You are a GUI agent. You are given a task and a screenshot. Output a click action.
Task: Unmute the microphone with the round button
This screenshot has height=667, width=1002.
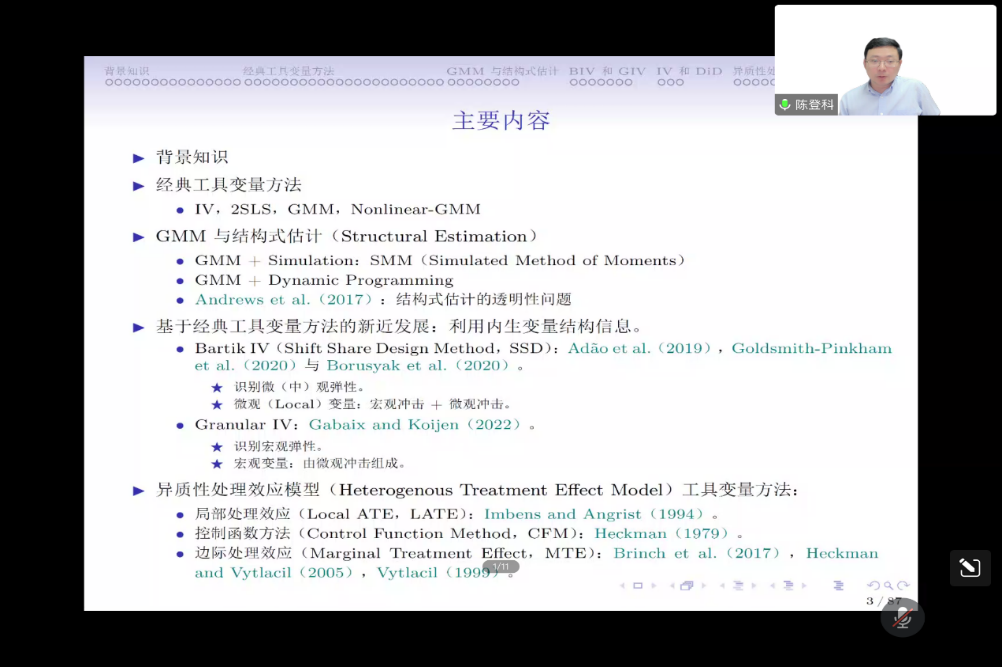tap(902, 618)
